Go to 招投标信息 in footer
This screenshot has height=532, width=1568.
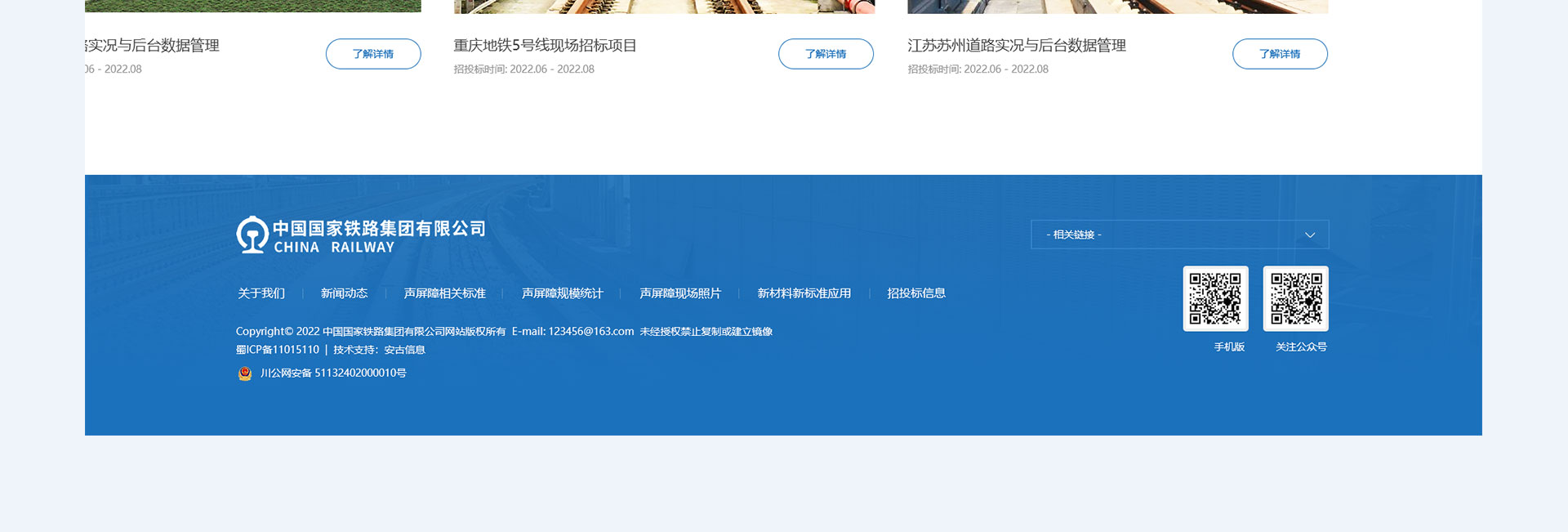[916, 293]
